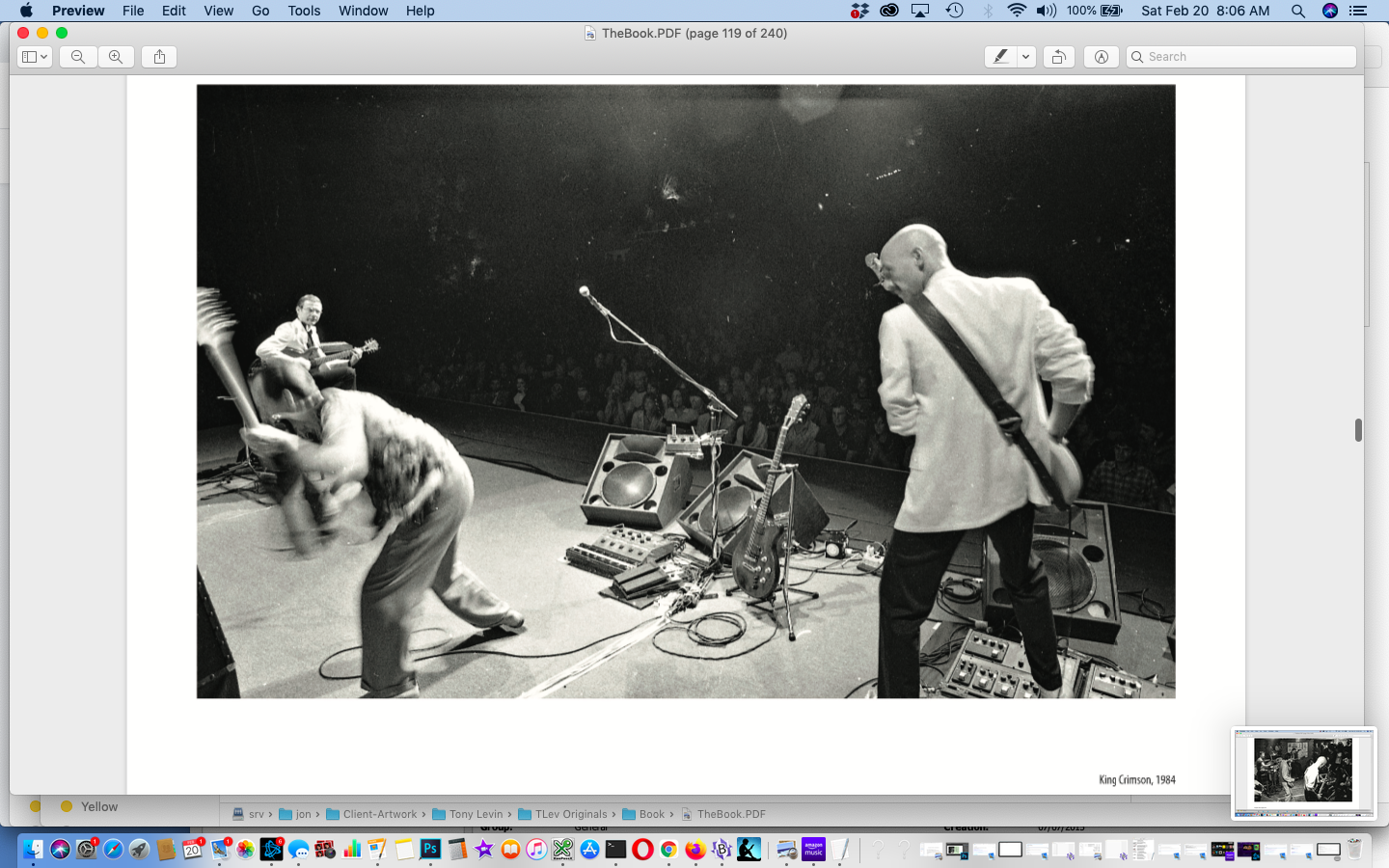Open Amazon Music from the Dock
Screen dimensions: 1389x868
813,849
